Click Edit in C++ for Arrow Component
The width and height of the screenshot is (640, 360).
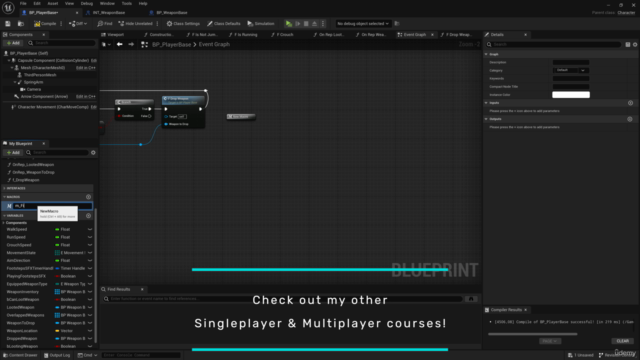86,96
